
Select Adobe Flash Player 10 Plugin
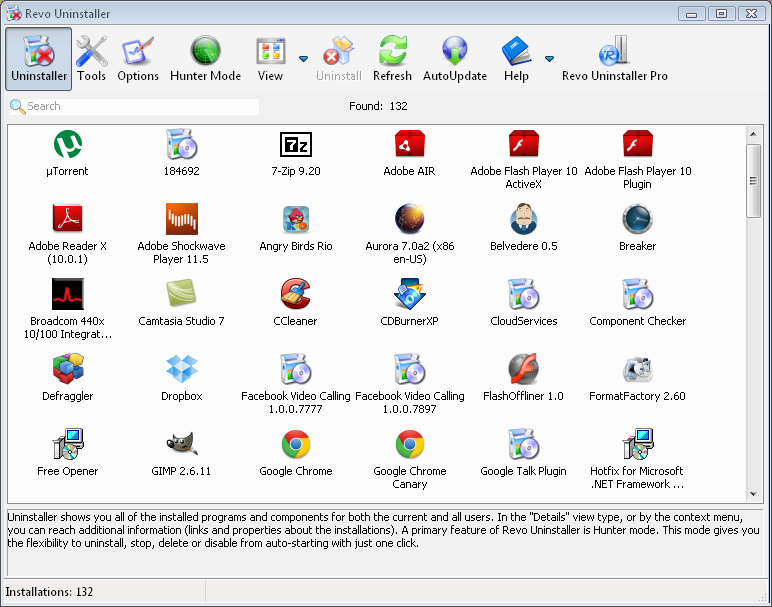point(638,160)
